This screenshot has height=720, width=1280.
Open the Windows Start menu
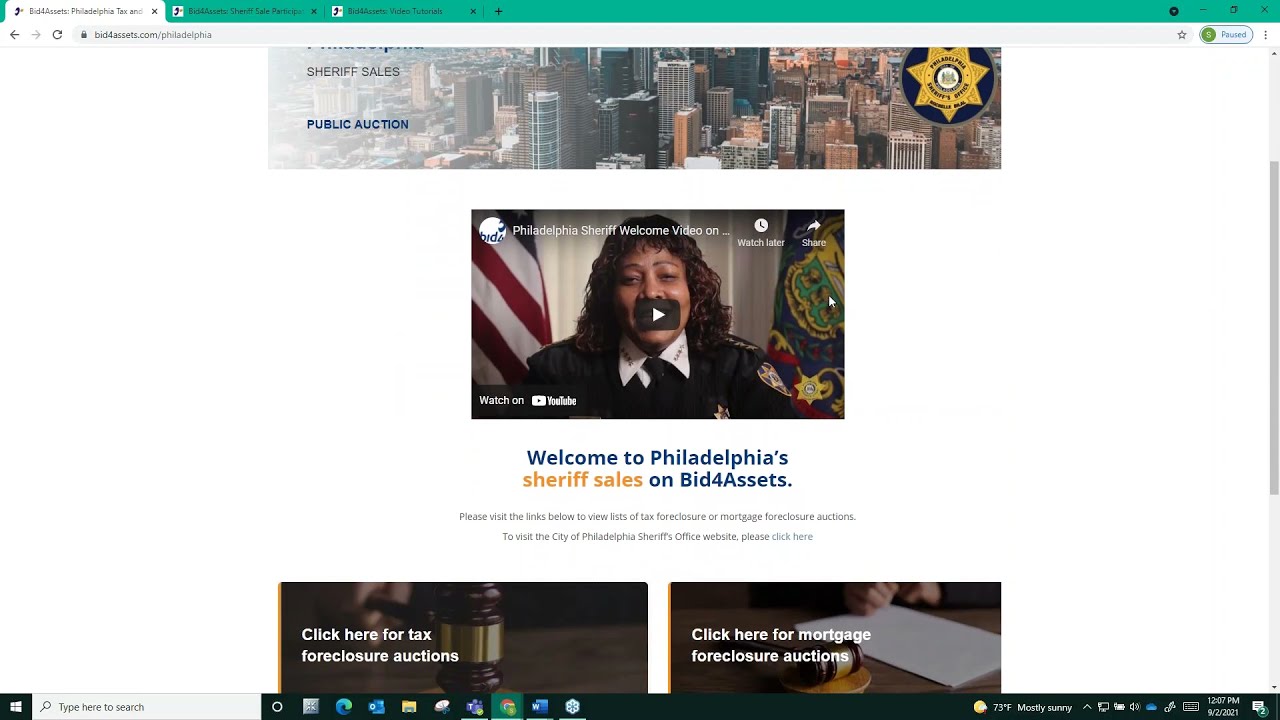pyautogui.click(x=15, y=707)
